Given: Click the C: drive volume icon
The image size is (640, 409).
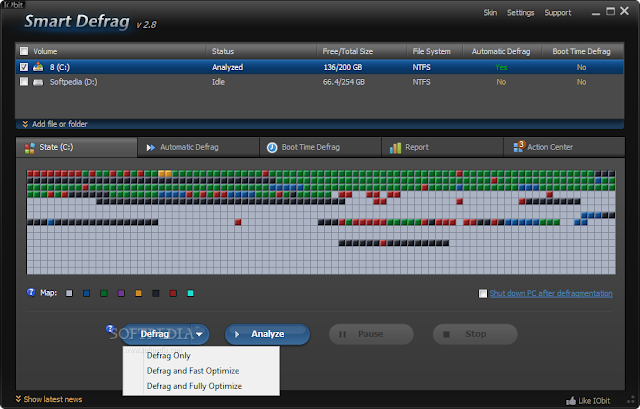Looking at the screenshot, I should [x=38, y=67].
